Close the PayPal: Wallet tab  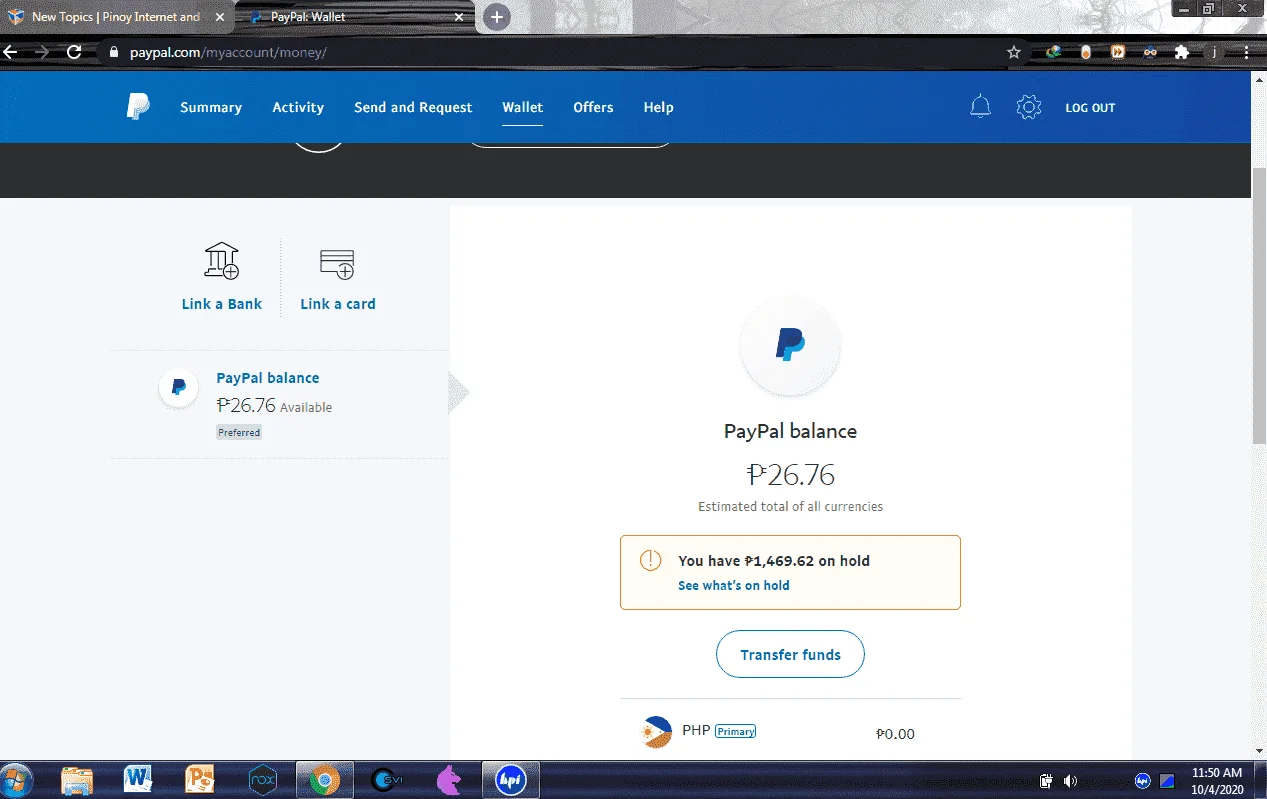[459, 17]
